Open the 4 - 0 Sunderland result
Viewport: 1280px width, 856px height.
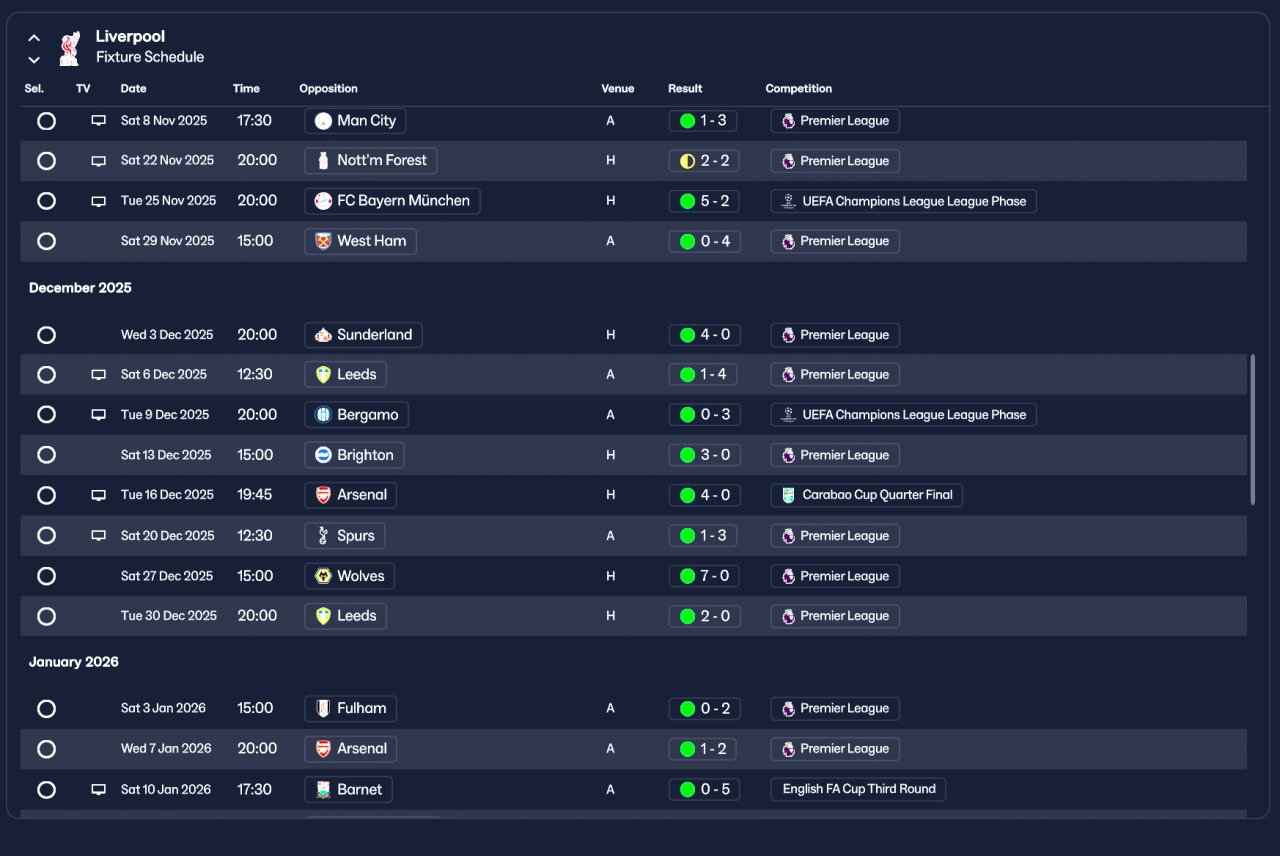(704, 335)
